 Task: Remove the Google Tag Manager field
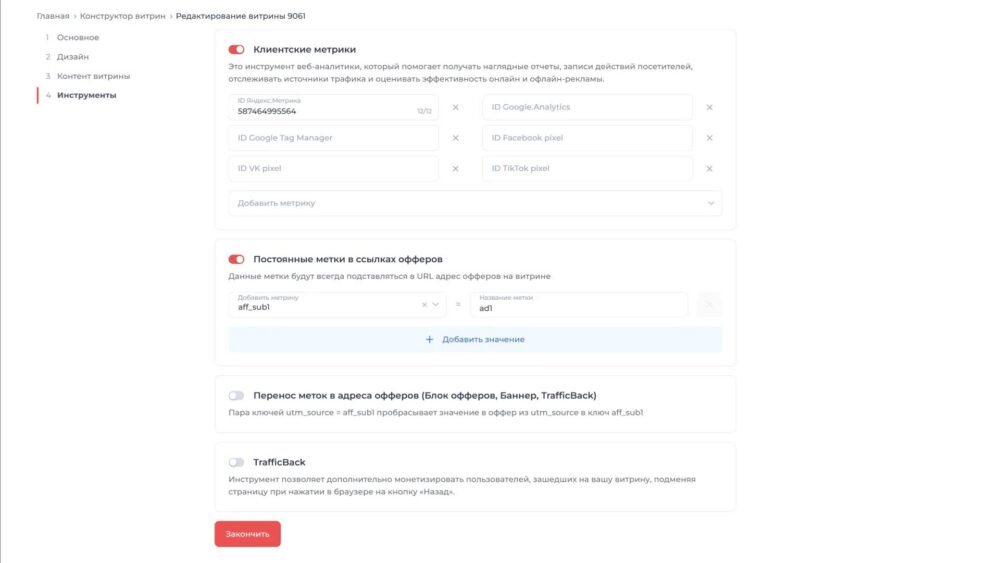456,138
